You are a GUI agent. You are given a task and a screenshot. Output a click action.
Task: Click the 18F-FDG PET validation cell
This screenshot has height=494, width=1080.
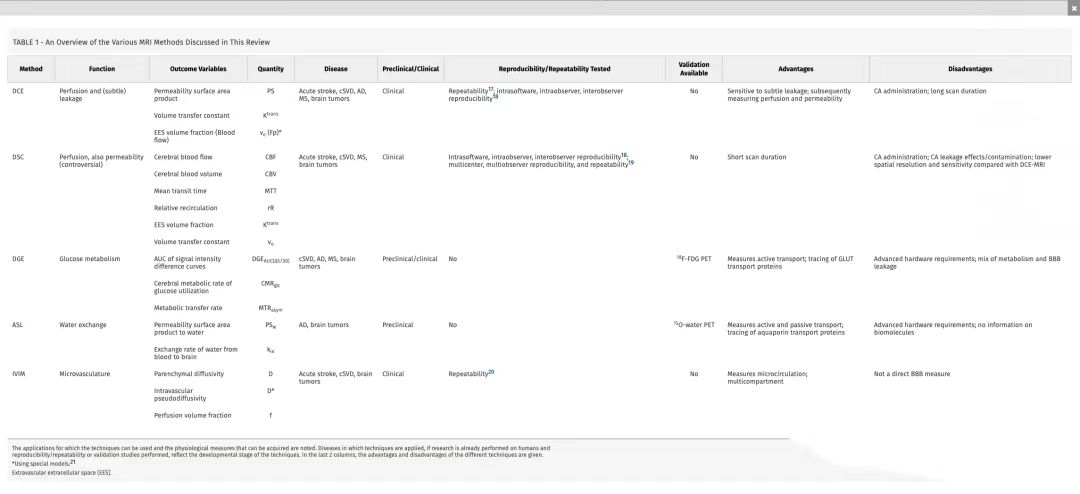[693, 259]
